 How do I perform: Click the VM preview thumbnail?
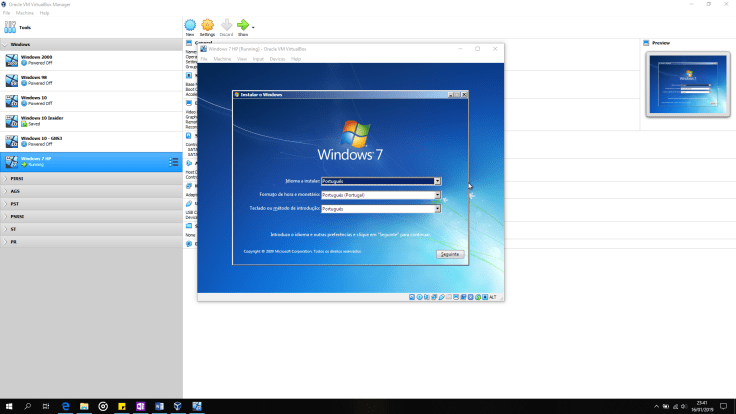pyautogui.click(x=686, y=85)
